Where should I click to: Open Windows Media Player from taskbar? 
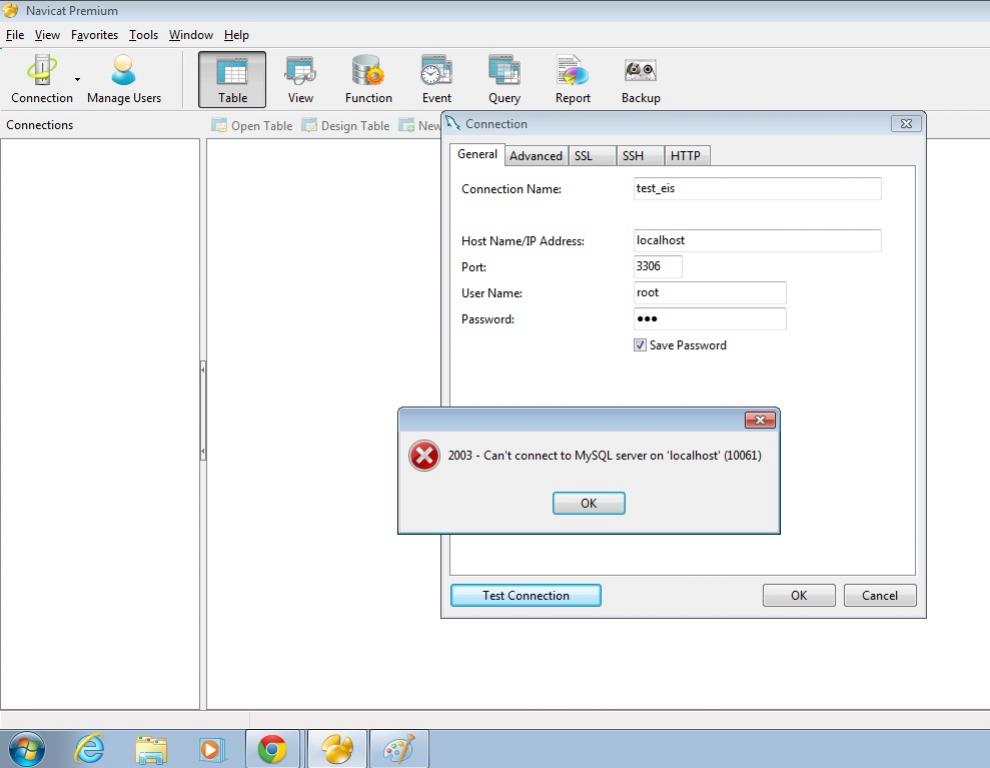coord(212,750)
